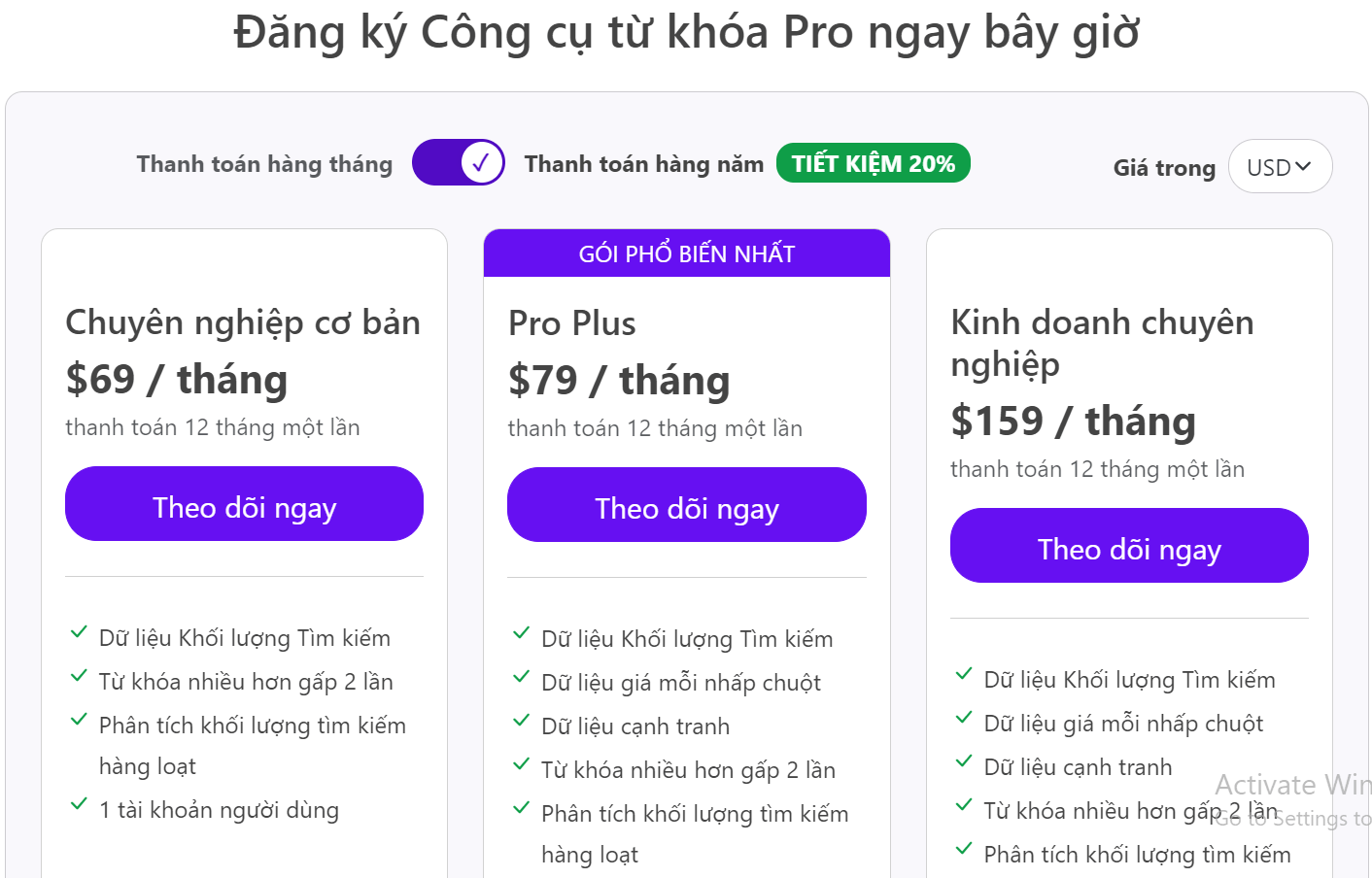Screen dimensions: 1372x878
Task: Click the Kinh doanh chuyên nghiệp plan title
Action: (x=1102, y=342)
